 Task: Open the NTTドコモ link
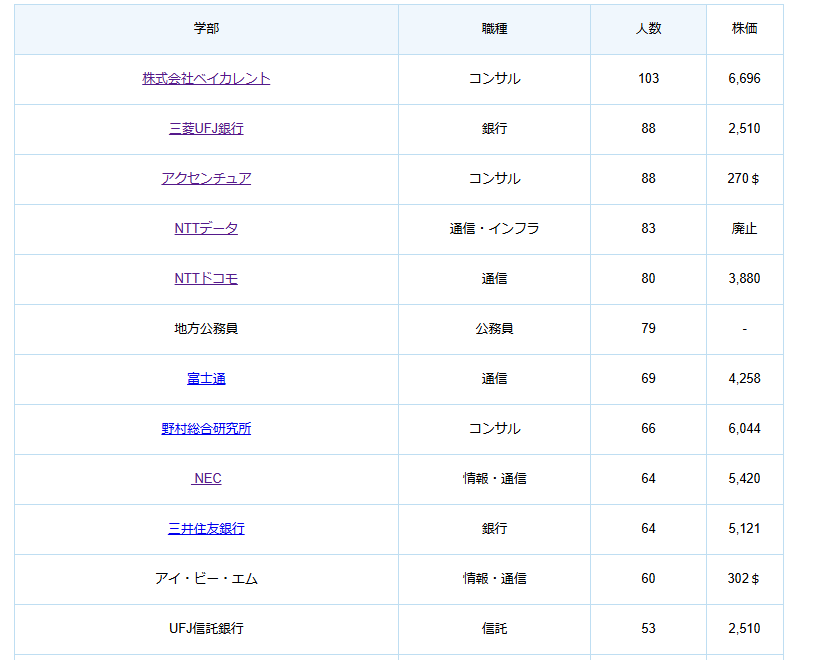[206, 279]
